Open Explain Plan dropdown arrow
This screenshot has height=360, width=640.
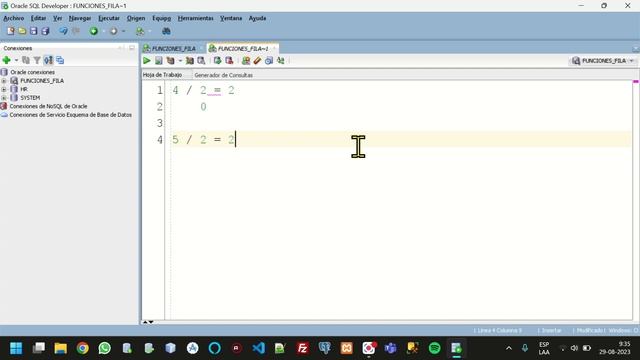click(180, 61)
